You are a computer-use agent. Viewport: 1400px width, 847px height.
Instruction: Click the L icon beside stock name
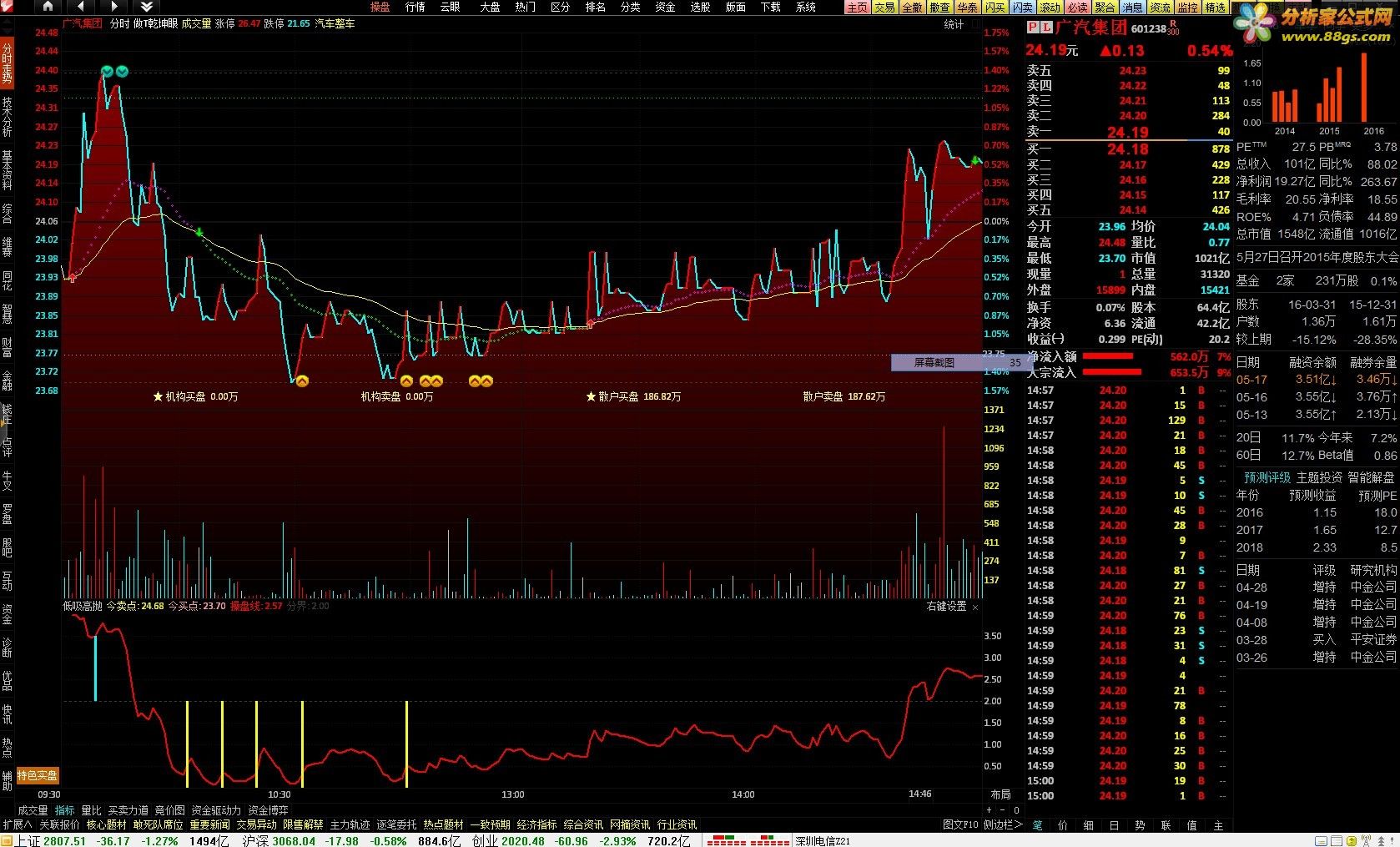pos(1046,28)
